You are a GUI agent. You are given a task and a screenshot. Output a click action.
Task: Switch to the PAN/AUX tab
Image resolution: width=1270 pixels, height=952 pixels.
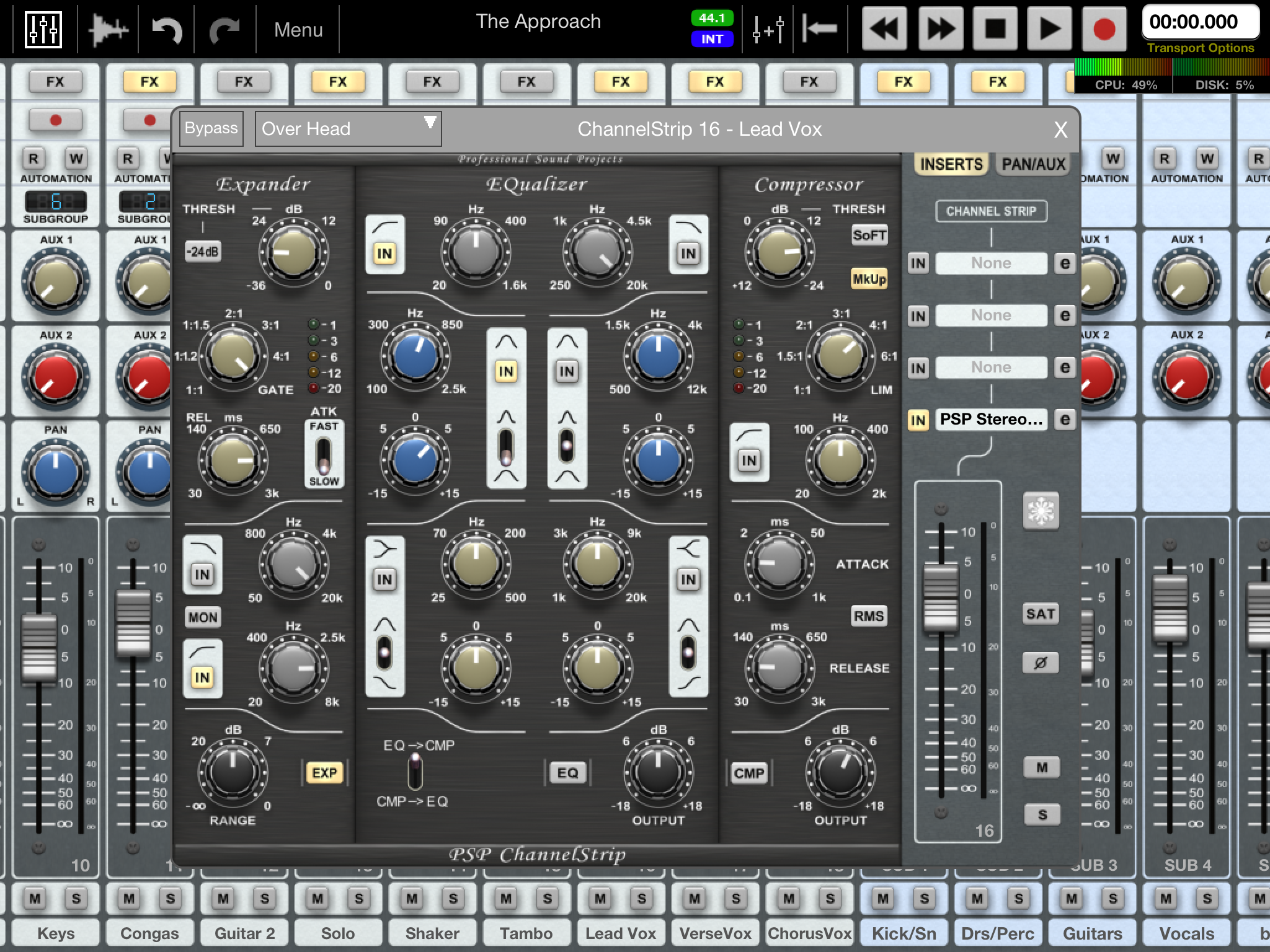click(x=1033, y=164)
